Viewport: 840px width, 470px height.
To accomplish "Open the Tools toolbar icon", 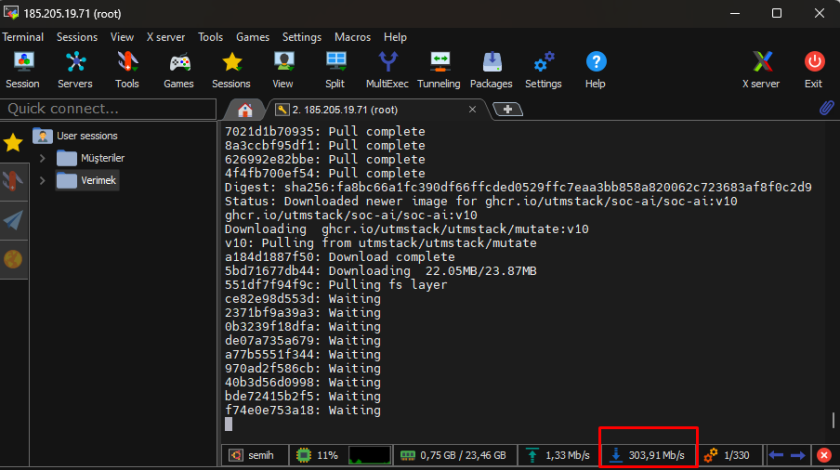I will click(127, 69).
